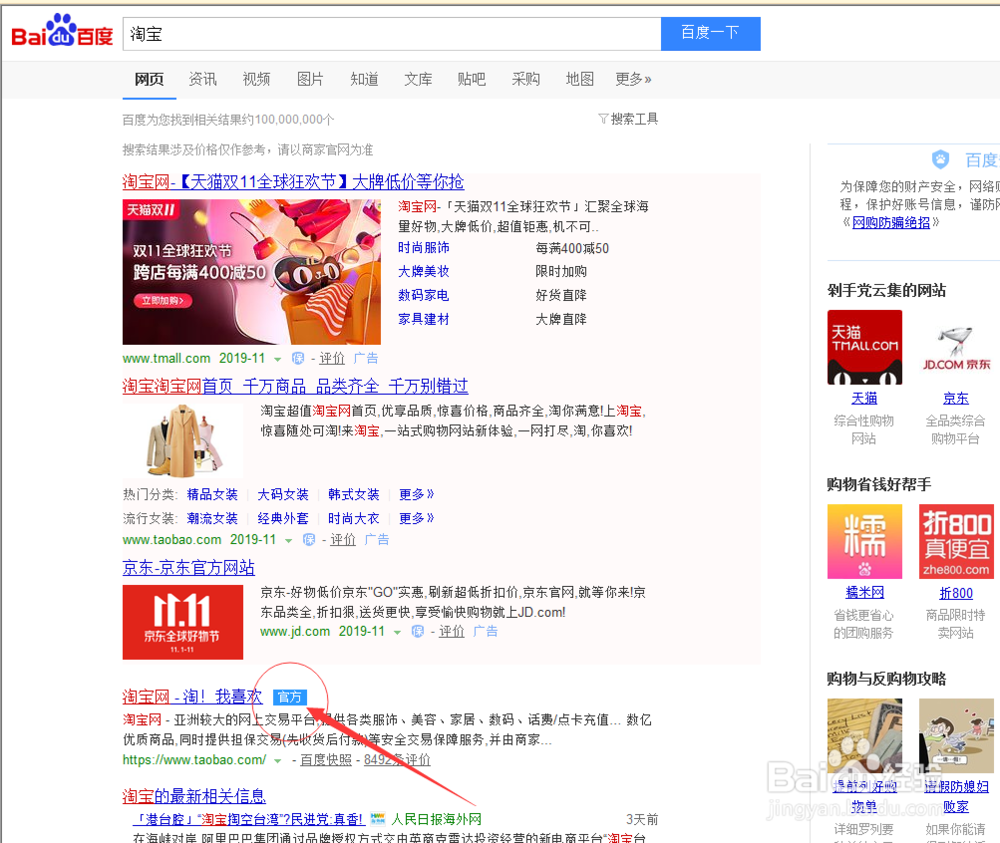Click the Baidu security shield icon in sidebar
1000x843 pixels.
[941, 159]
